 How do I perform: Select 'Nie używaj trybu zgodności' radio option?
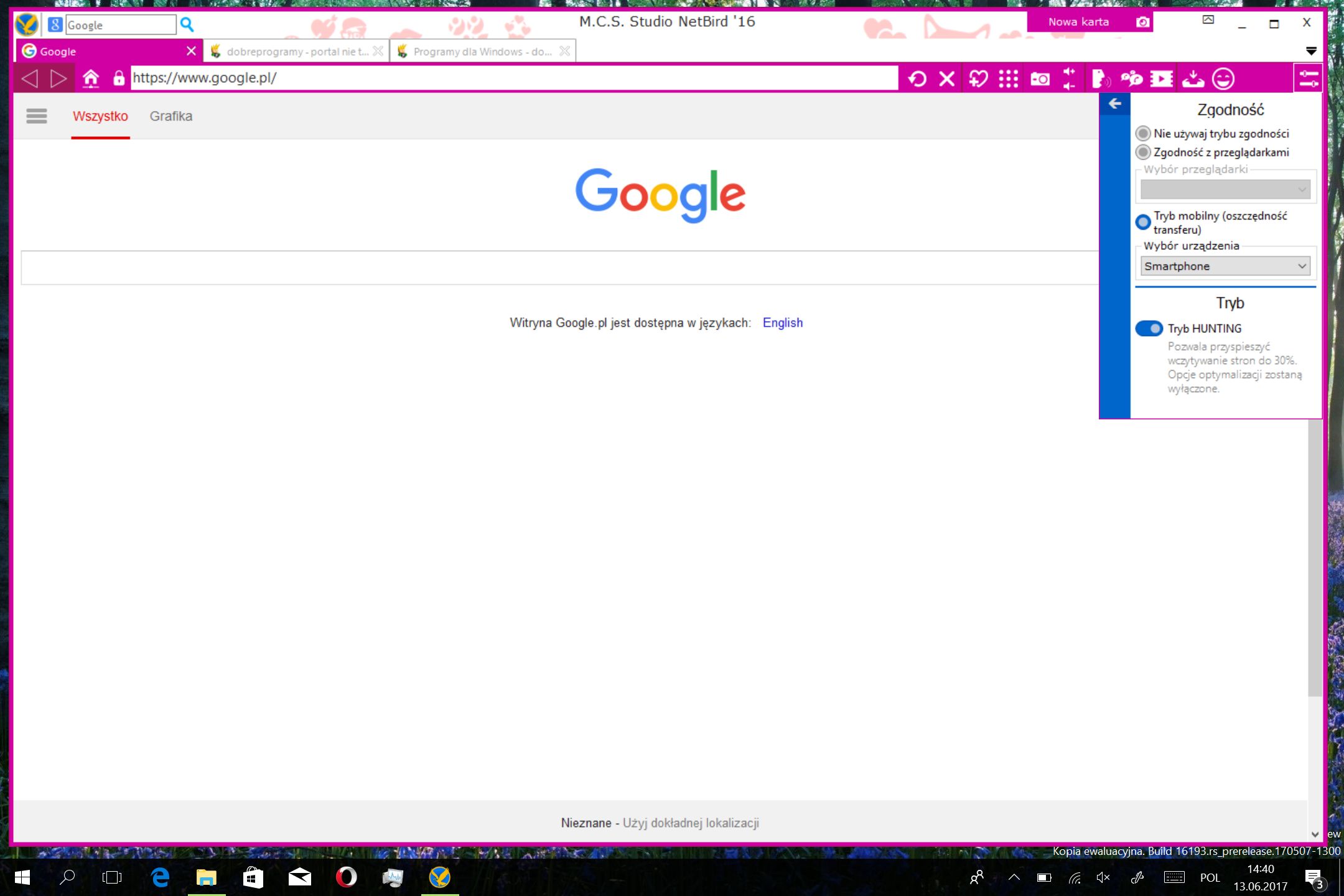pyautogui.click(x=1143, y=133)
